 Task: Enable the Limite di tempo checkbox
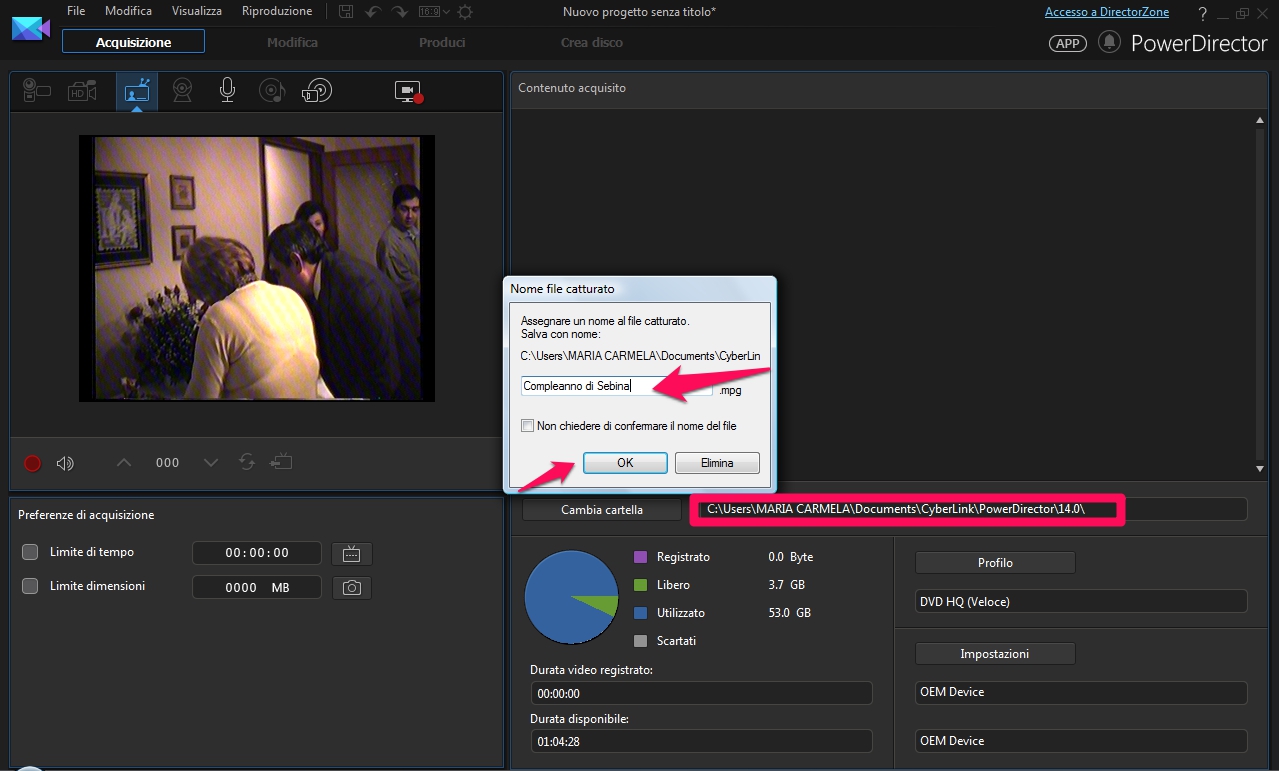tap(30, 552)
